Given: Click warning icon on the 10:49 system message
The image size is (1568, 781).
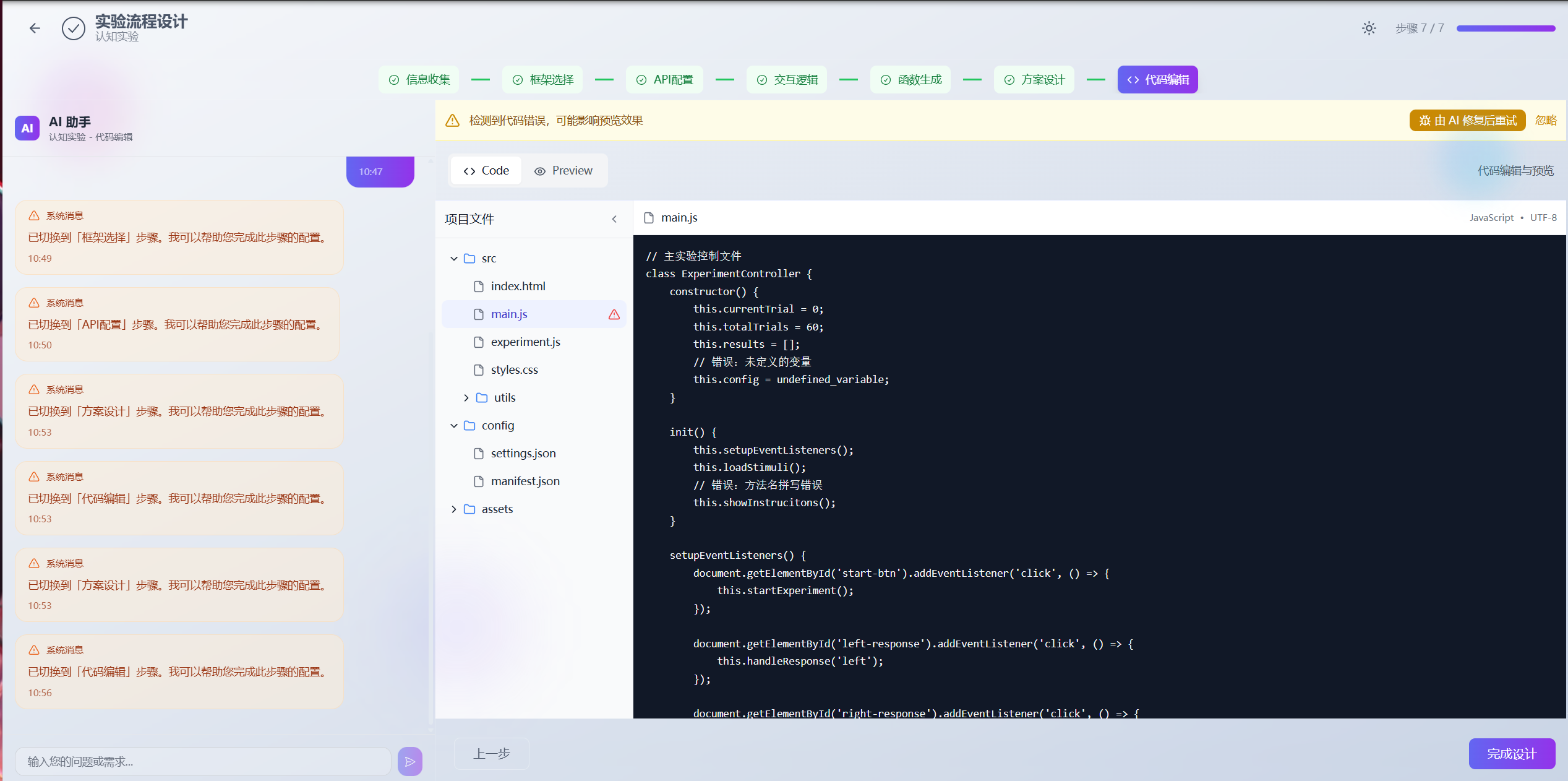Looking at the screenshot, I should coord(34,215).
